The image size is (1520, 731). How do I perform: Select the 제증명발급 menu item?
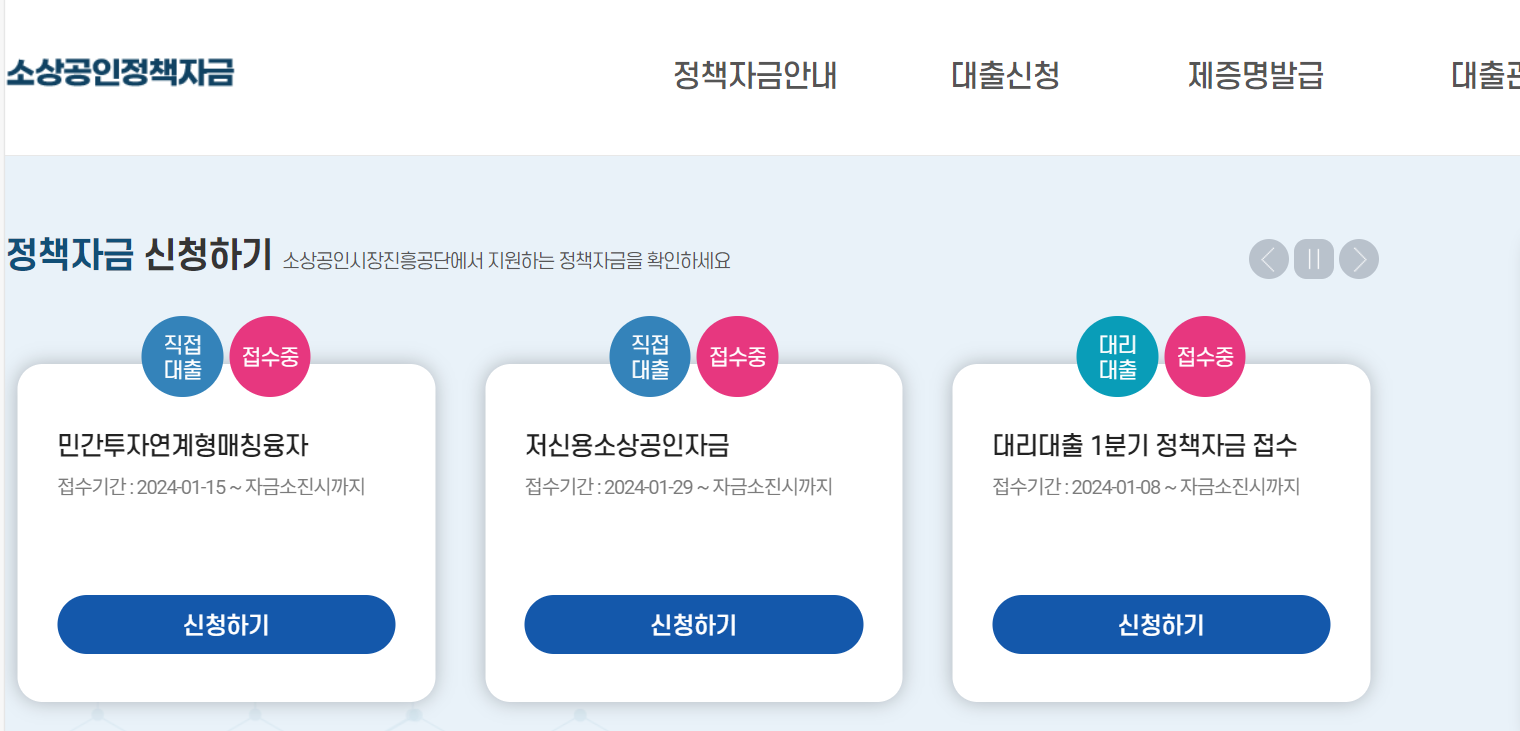pos(1256,76)
